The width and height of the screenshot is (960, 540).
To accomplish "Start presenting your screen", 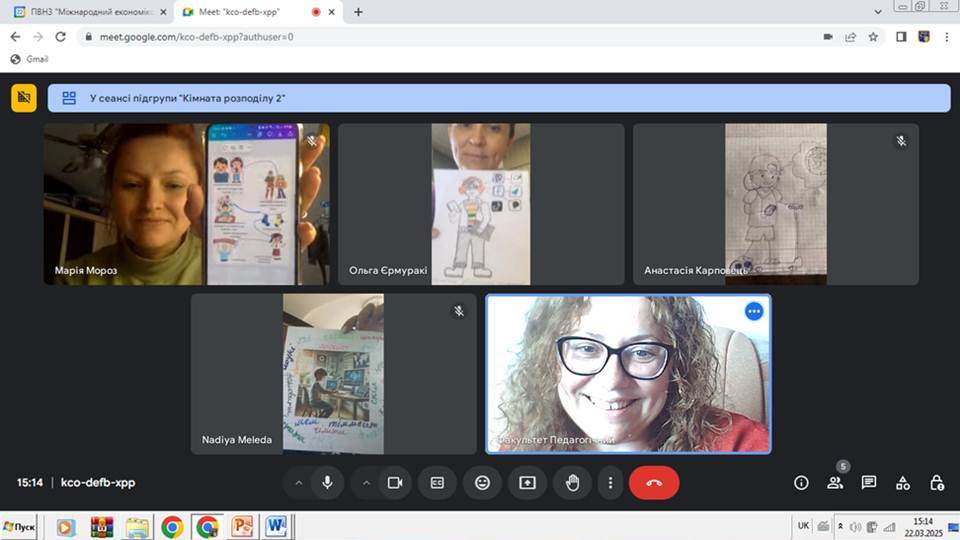I will pyautogui.click(x=527, y=482).
